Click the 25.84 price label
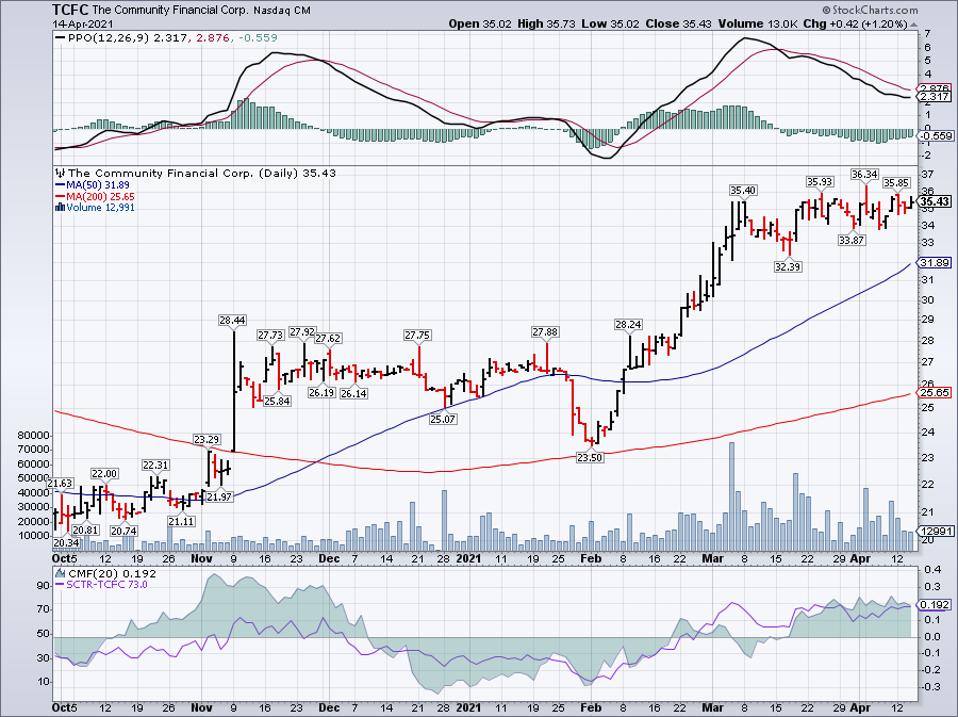 (x=277, y=401)
